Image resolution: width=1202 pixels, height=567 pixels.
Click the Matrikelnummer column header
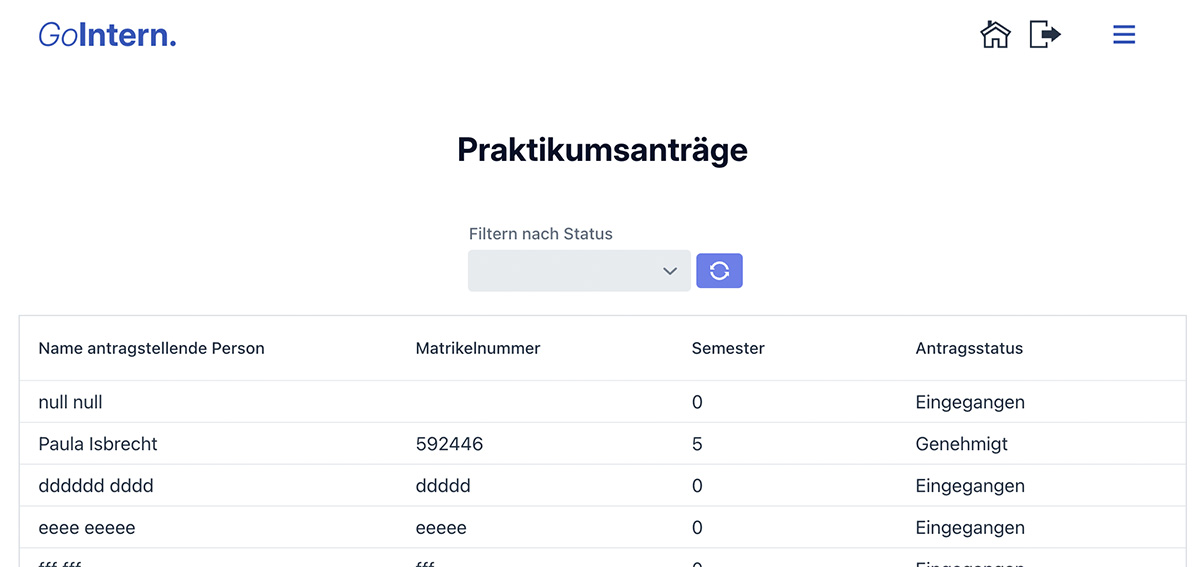[478, 349]
